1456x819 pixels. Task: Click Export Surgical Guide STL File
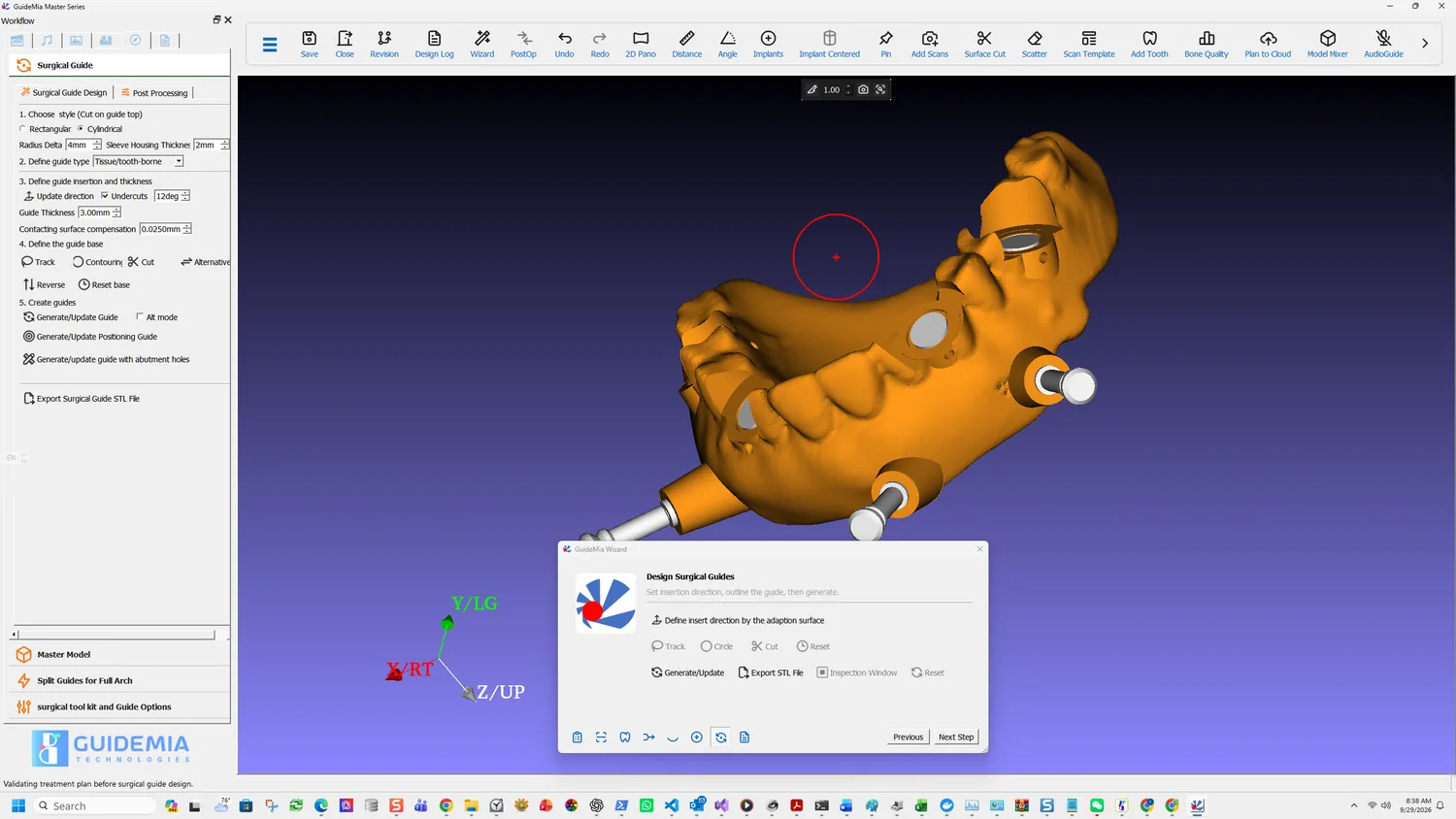[x=81, y=399]
